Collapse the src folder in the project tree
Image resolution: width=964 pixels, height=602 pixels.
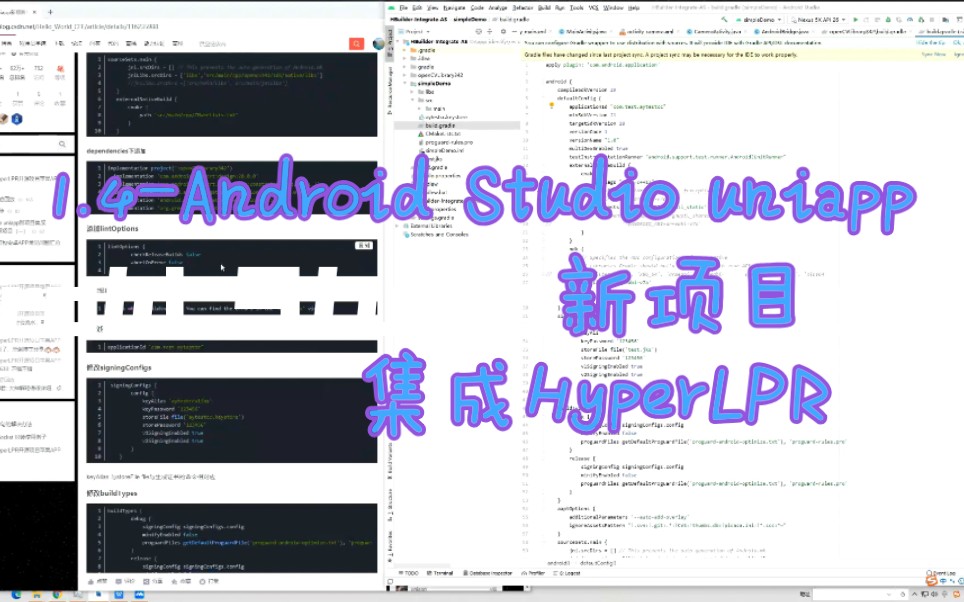[412, 100]
